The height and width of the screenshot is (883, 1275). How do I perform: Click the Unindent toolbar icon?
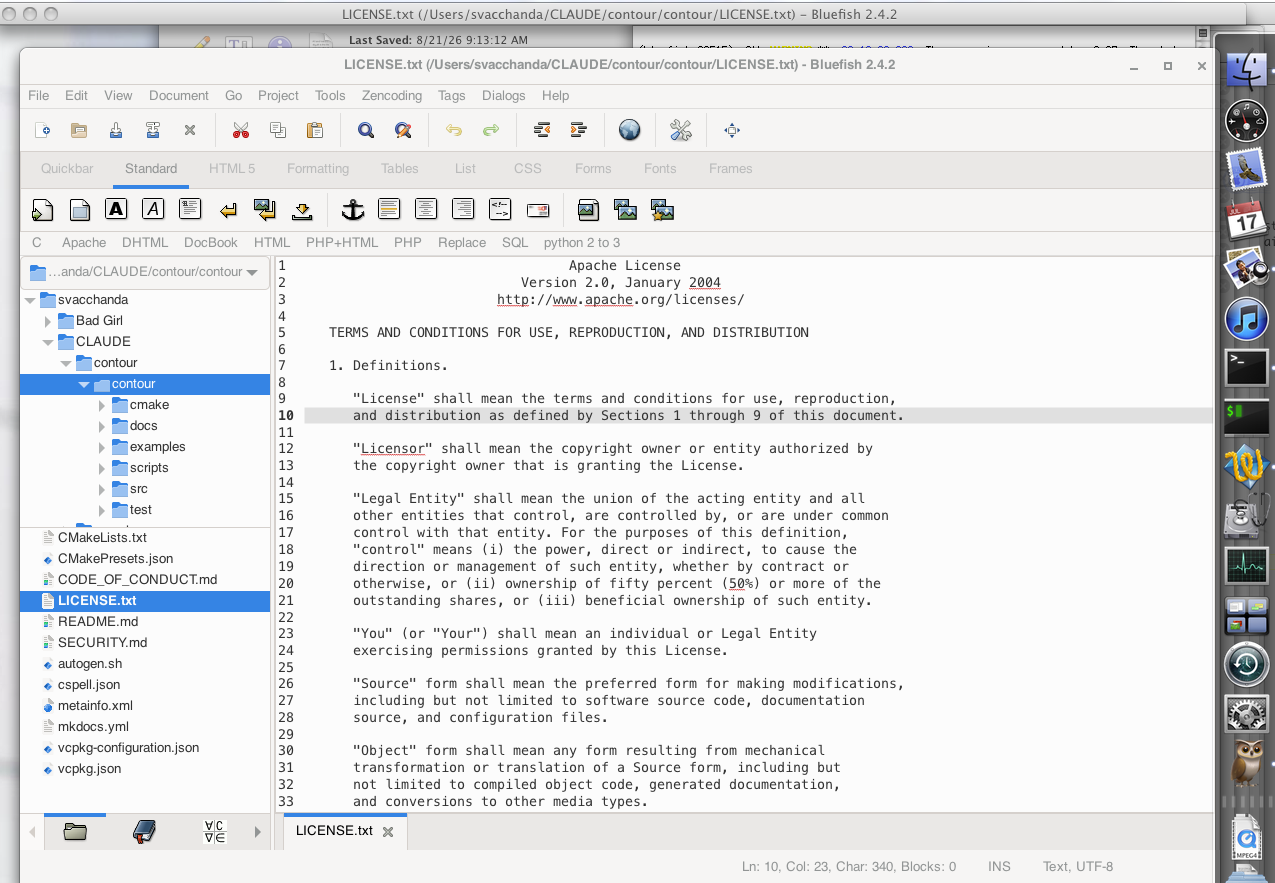pos(542,130)
